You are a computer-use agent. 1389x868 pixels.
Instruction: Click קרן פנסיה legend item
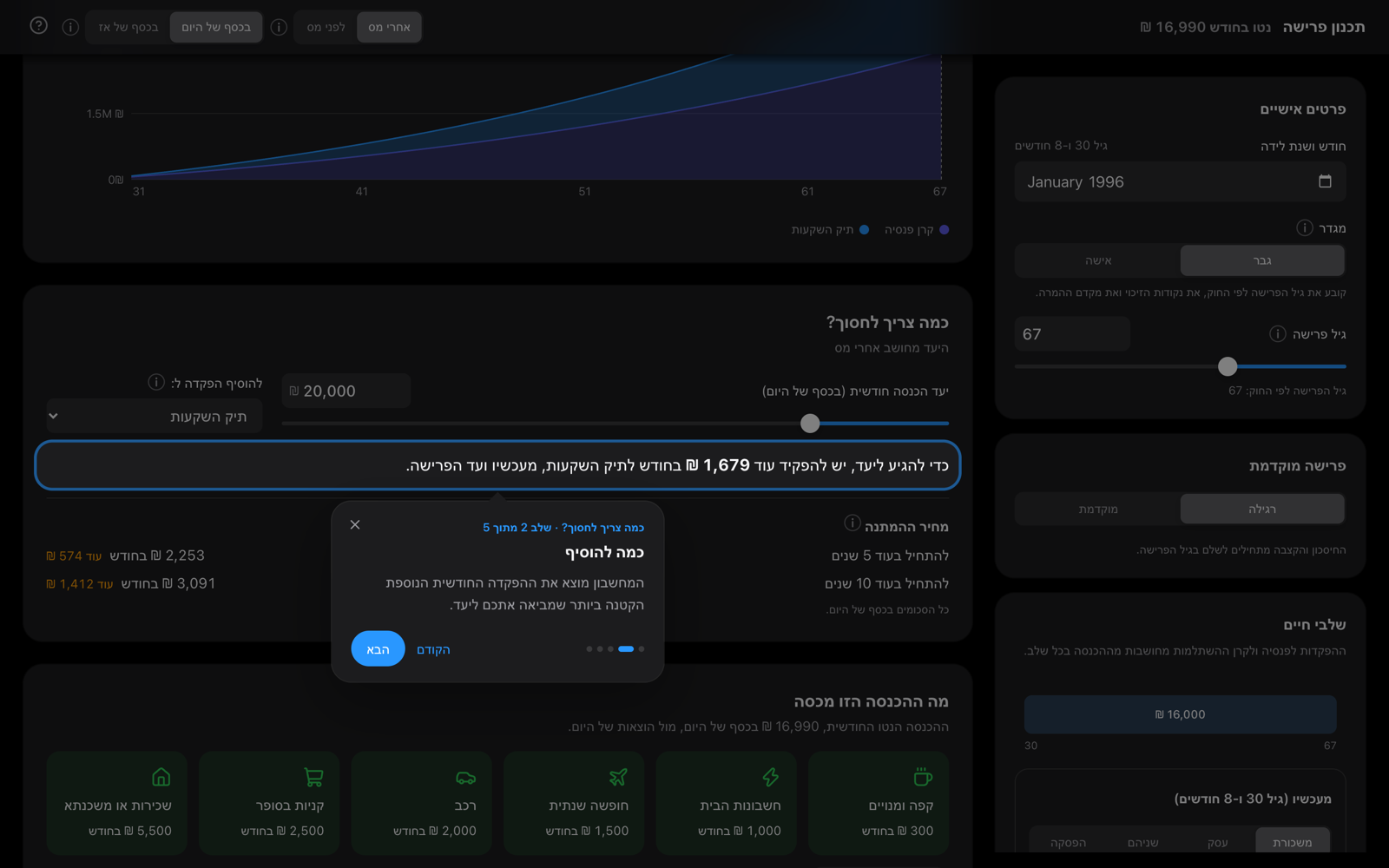917,230
